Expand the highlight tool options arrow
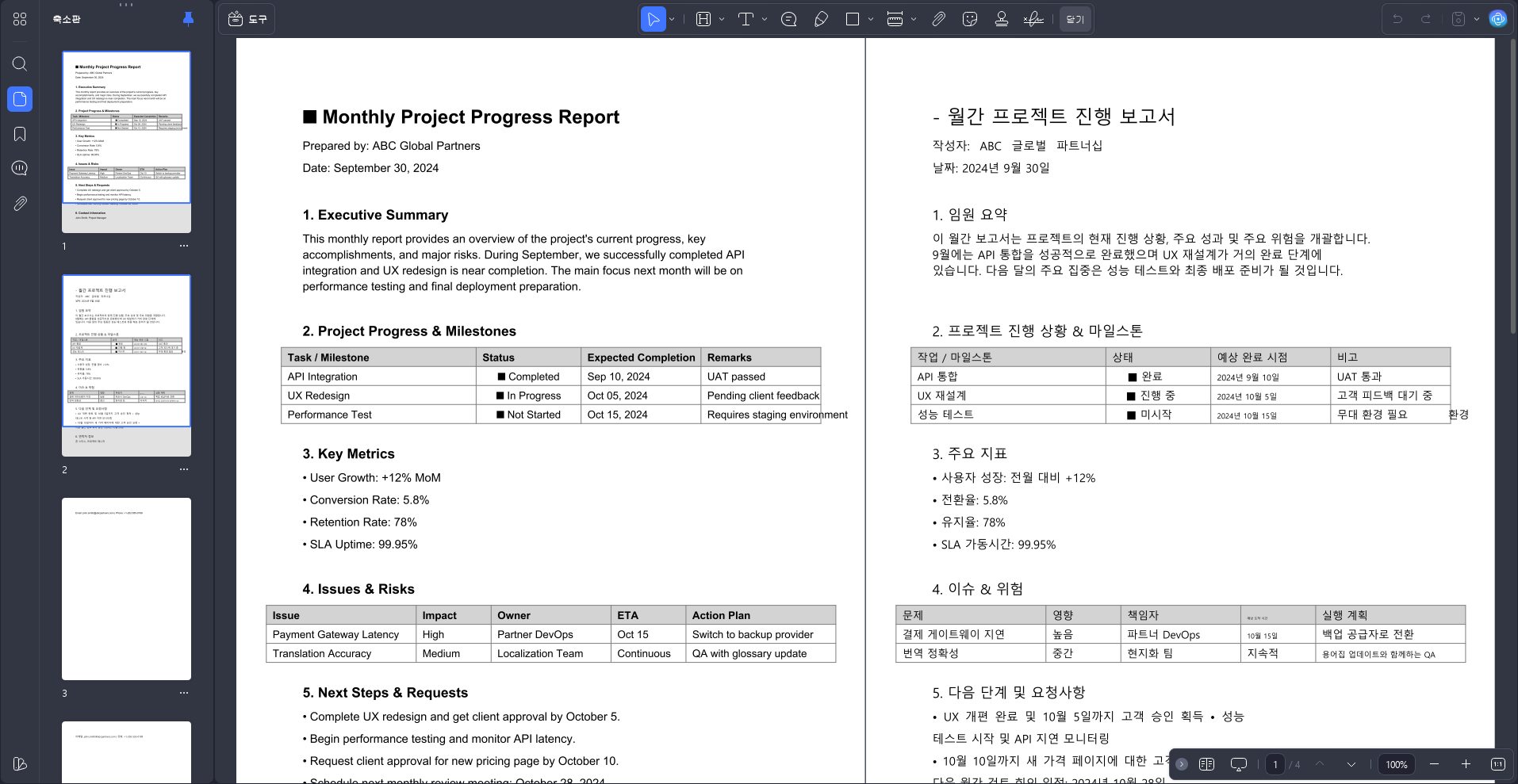1518x784 pixels. 722,19
